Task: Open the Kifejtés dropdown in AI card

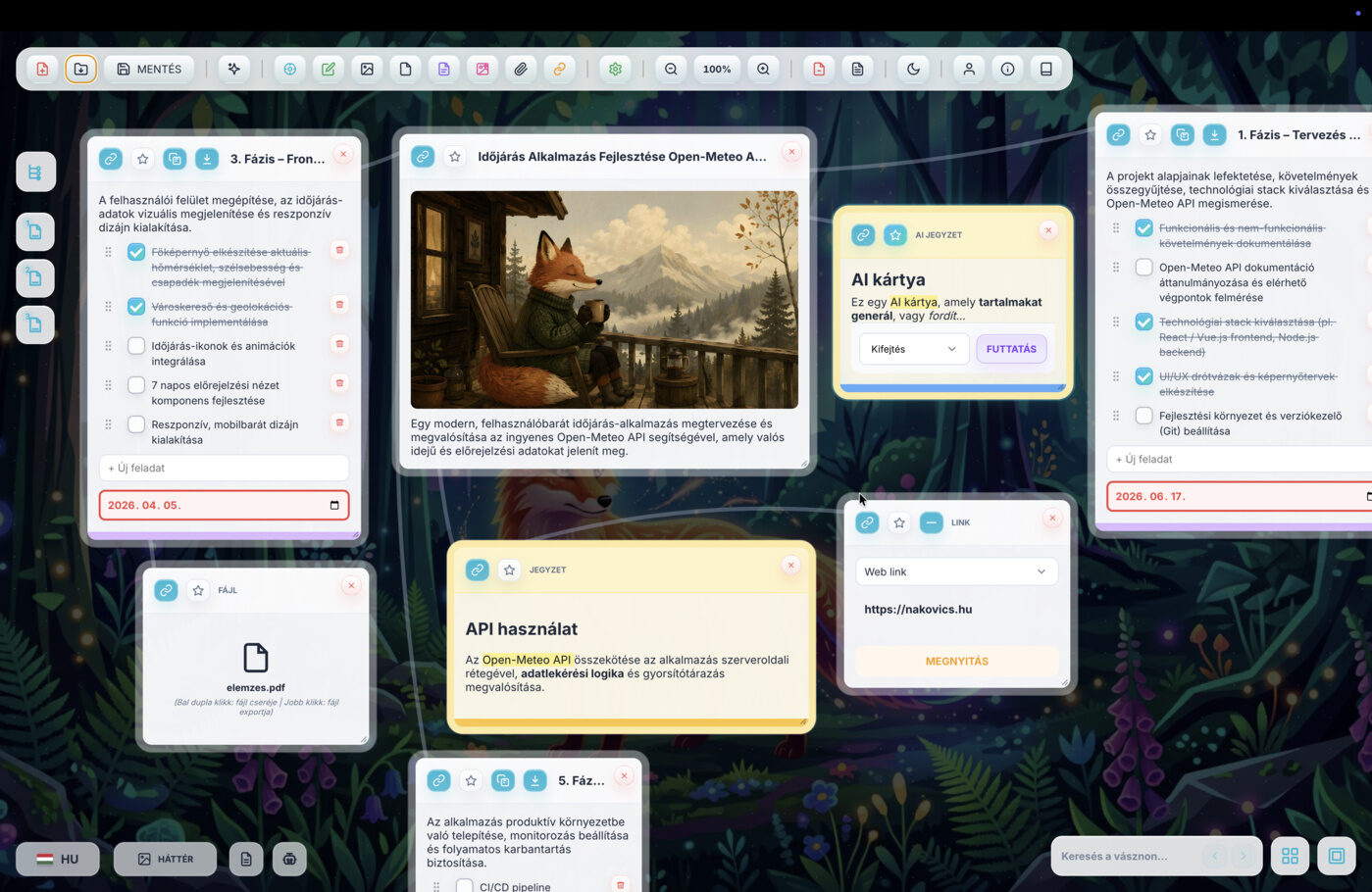Action: pyautogui.click(x=914, y=349)
